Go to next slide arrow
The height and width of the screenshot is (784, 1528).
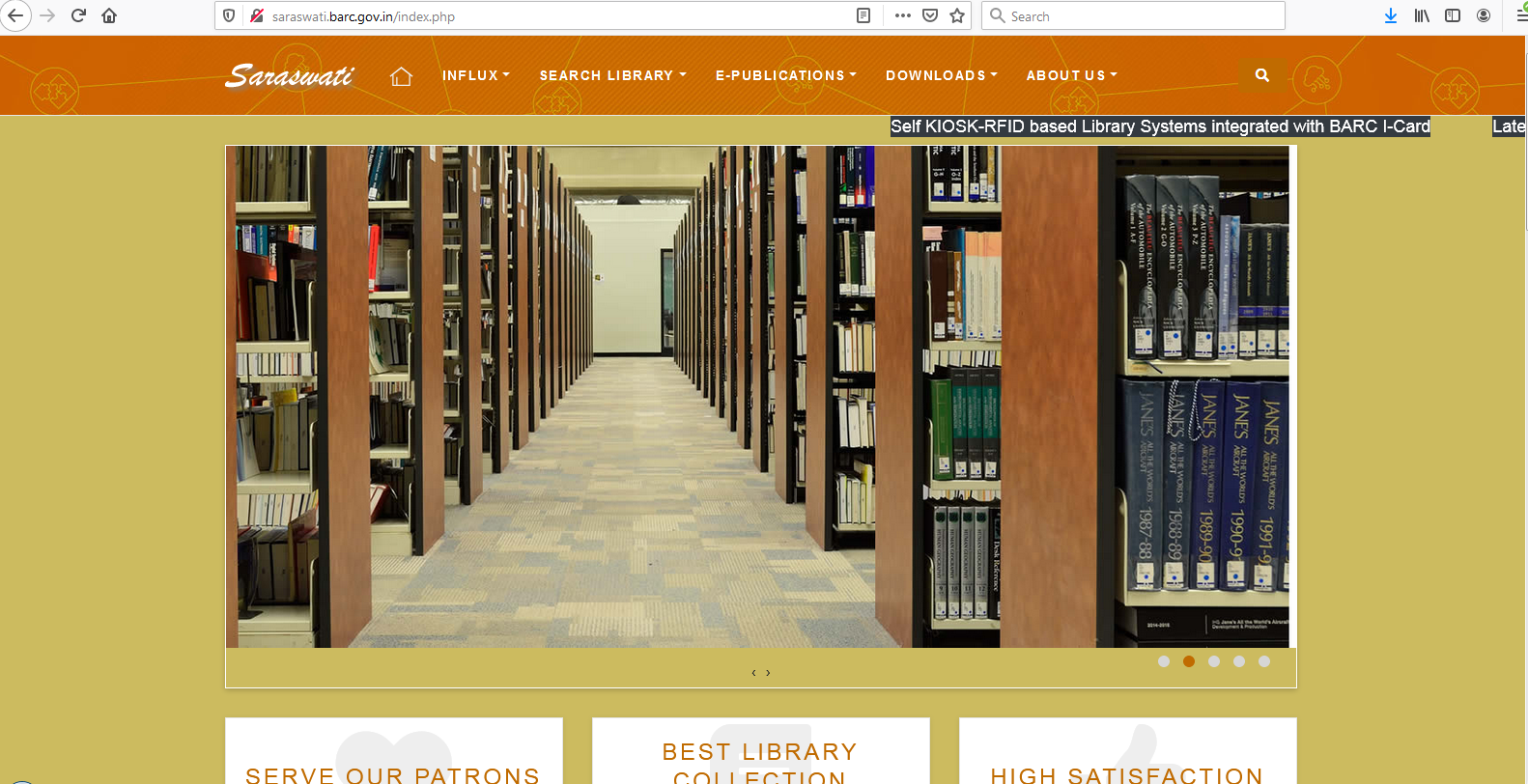tap(768, 673)
